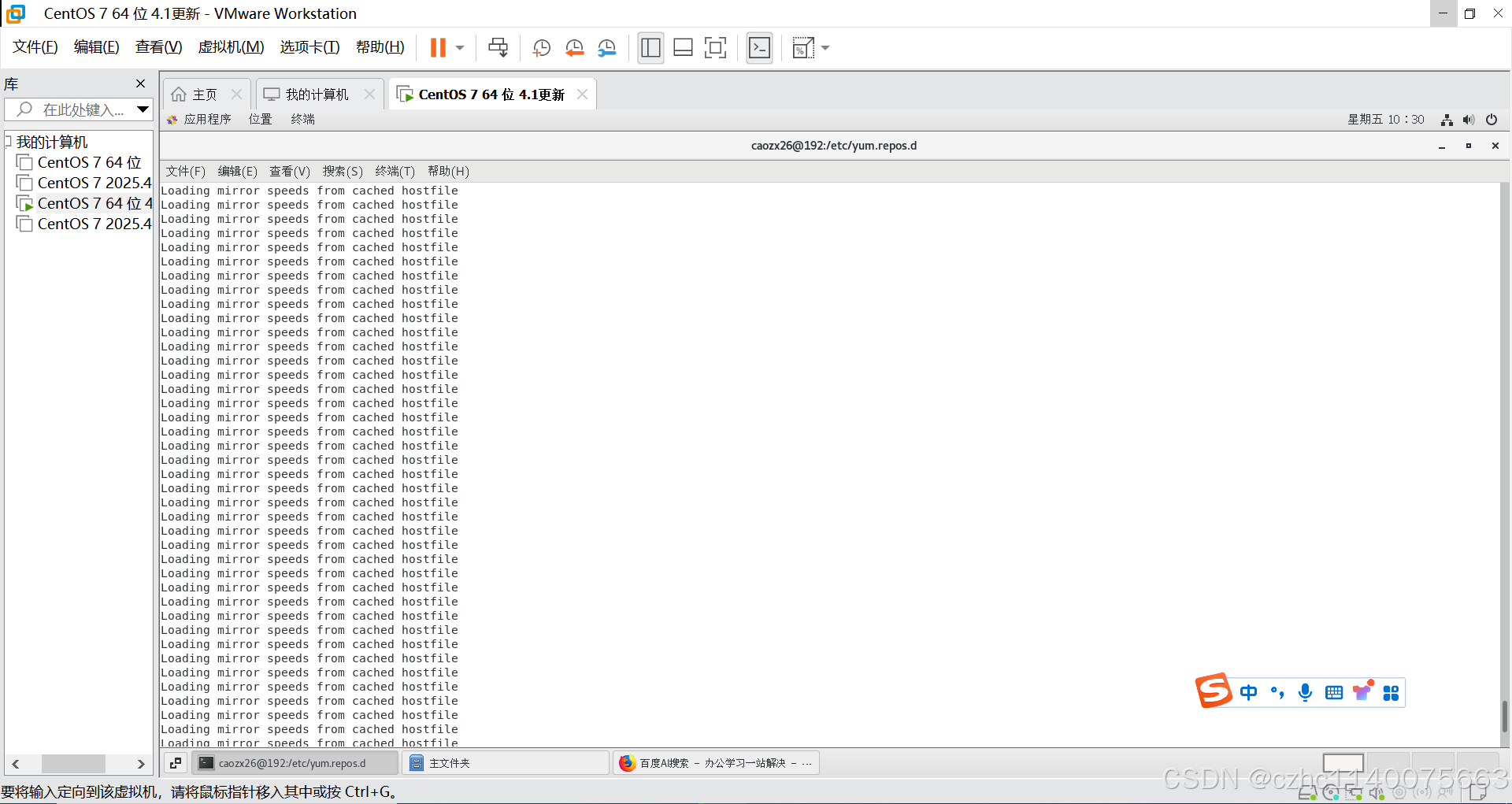This screenshot has width=1512, height=804.
Task: Open the 文件(F) VMware menu
Action: pyautogui.click(x=35, y=47)
